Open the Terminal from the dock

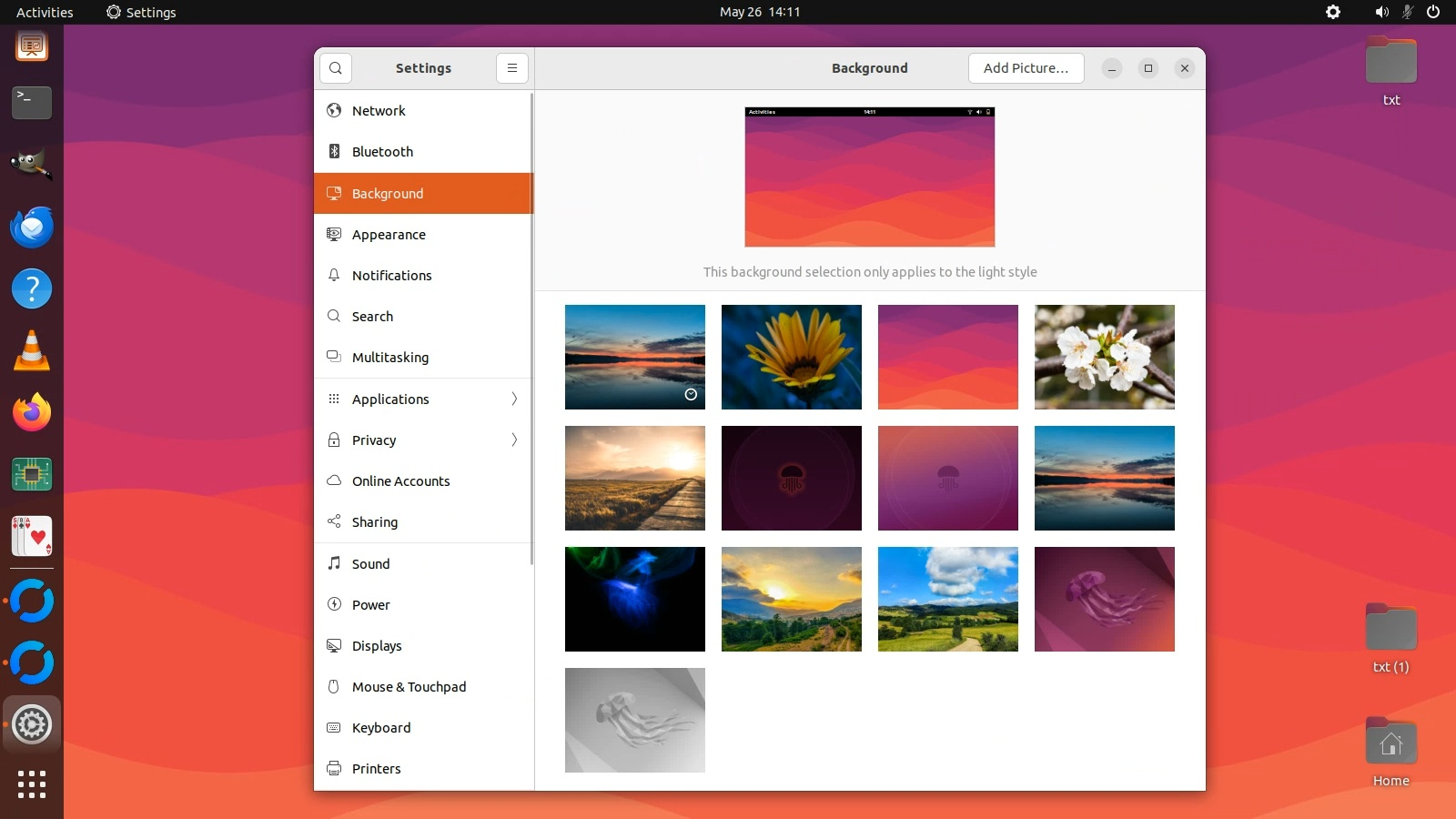(x=32, y=102)
